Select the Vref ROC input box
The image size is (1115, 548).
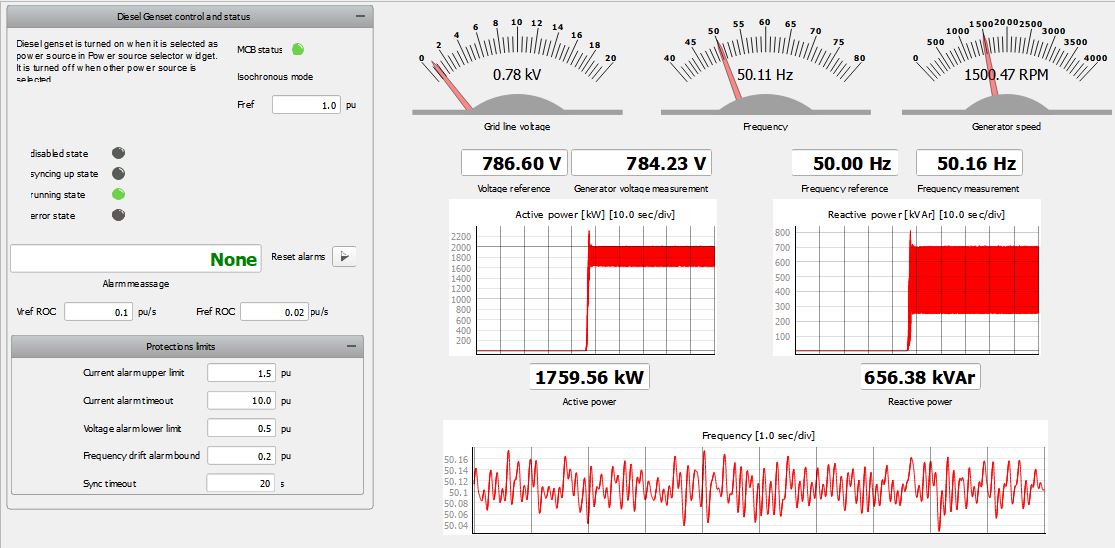[x=99, y=312]
